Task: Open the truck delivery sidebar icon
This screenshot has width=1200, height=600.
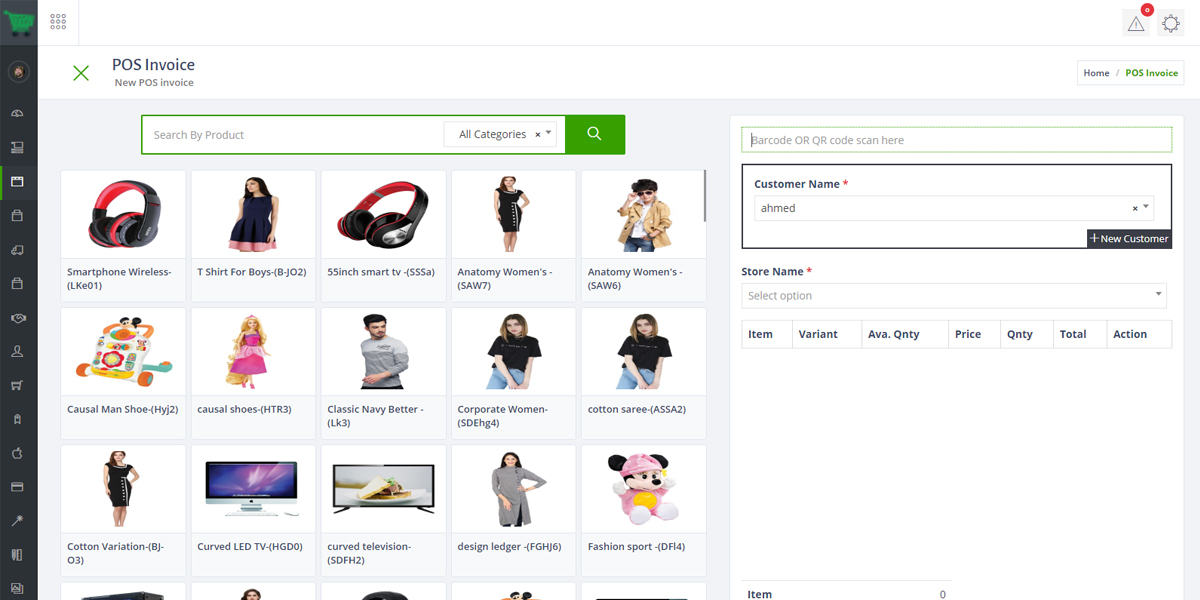Action: coord(17,249)
